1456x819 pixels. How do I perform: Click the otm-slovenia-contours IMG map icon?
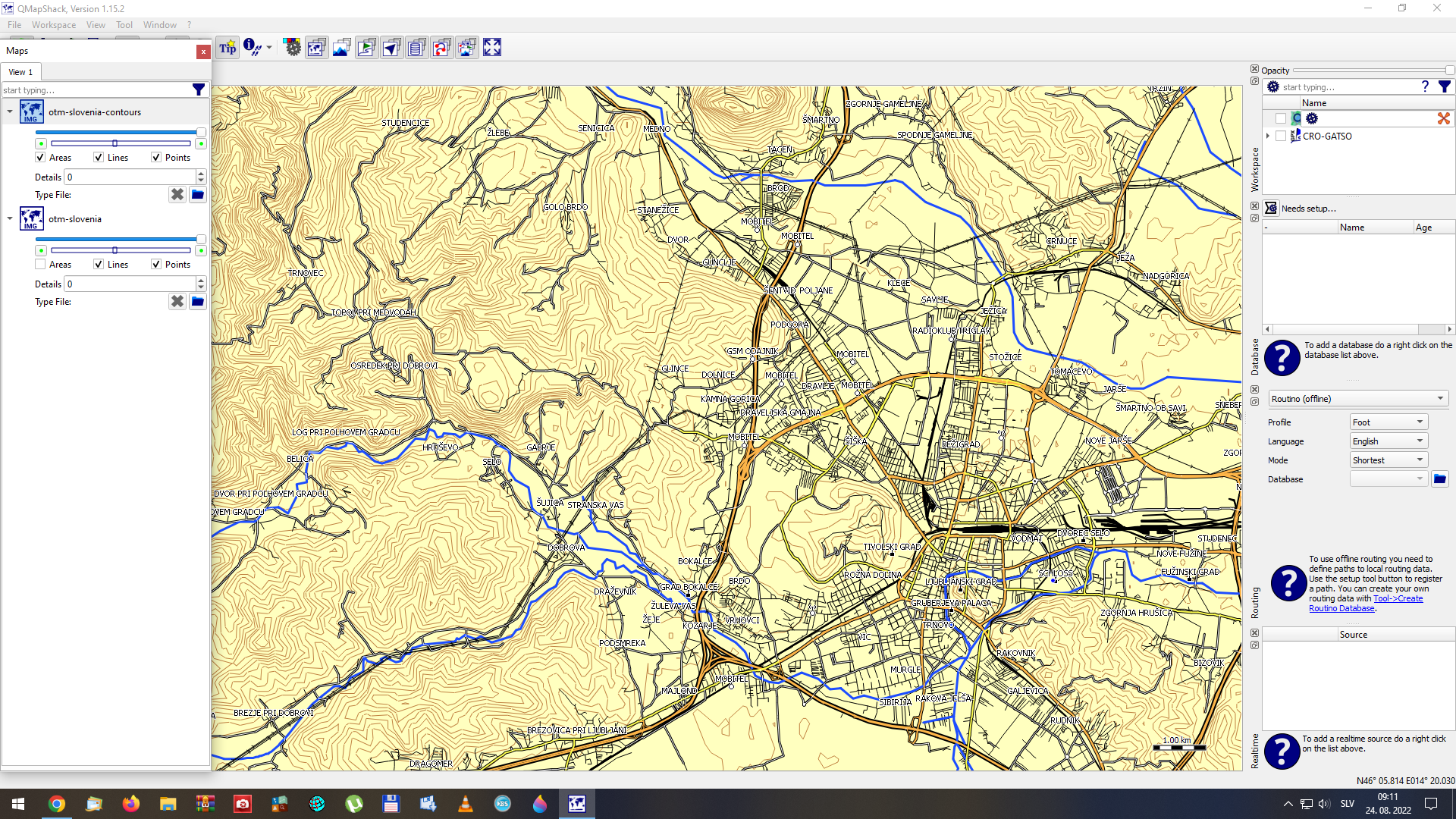(x=31, y=112)
